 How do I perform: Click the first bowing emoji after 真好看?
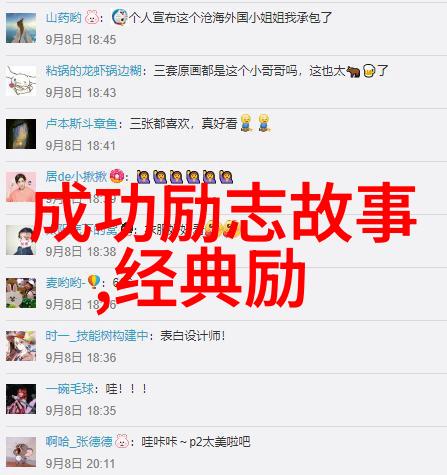click(x=246, y=123)
